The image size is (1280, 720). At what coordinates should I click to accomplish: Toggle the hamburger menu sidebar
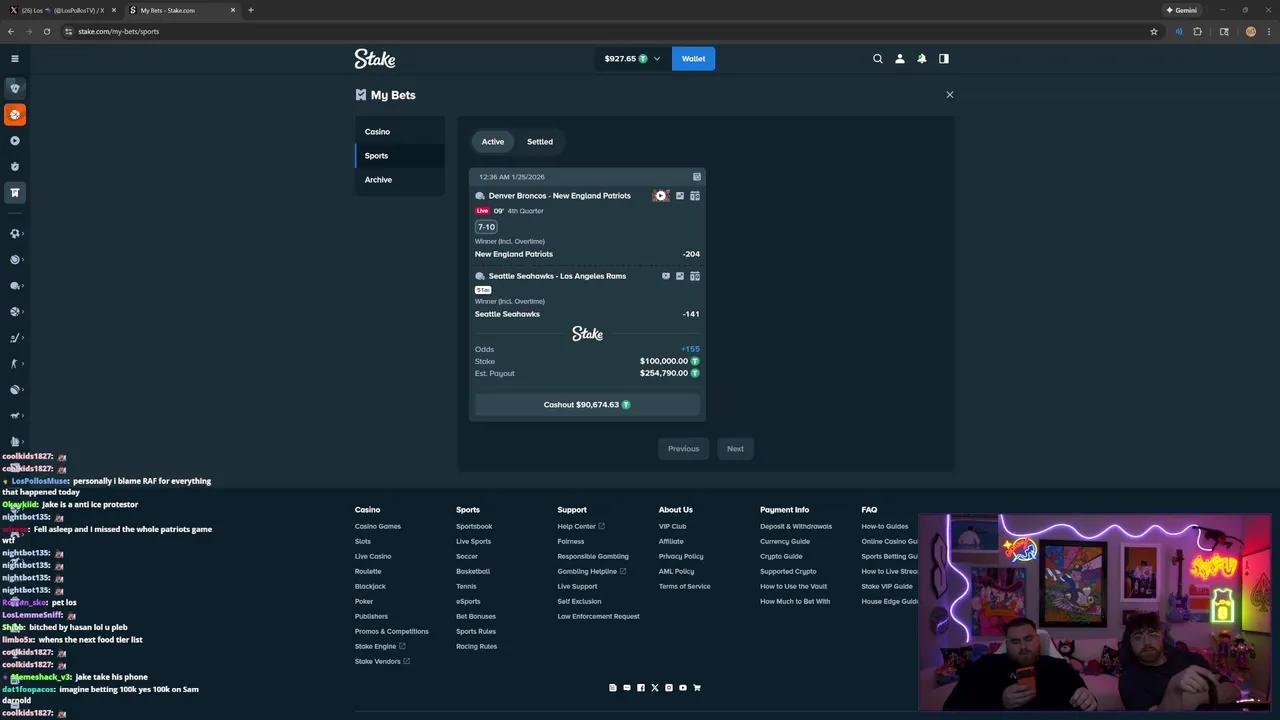coord(15,59)
